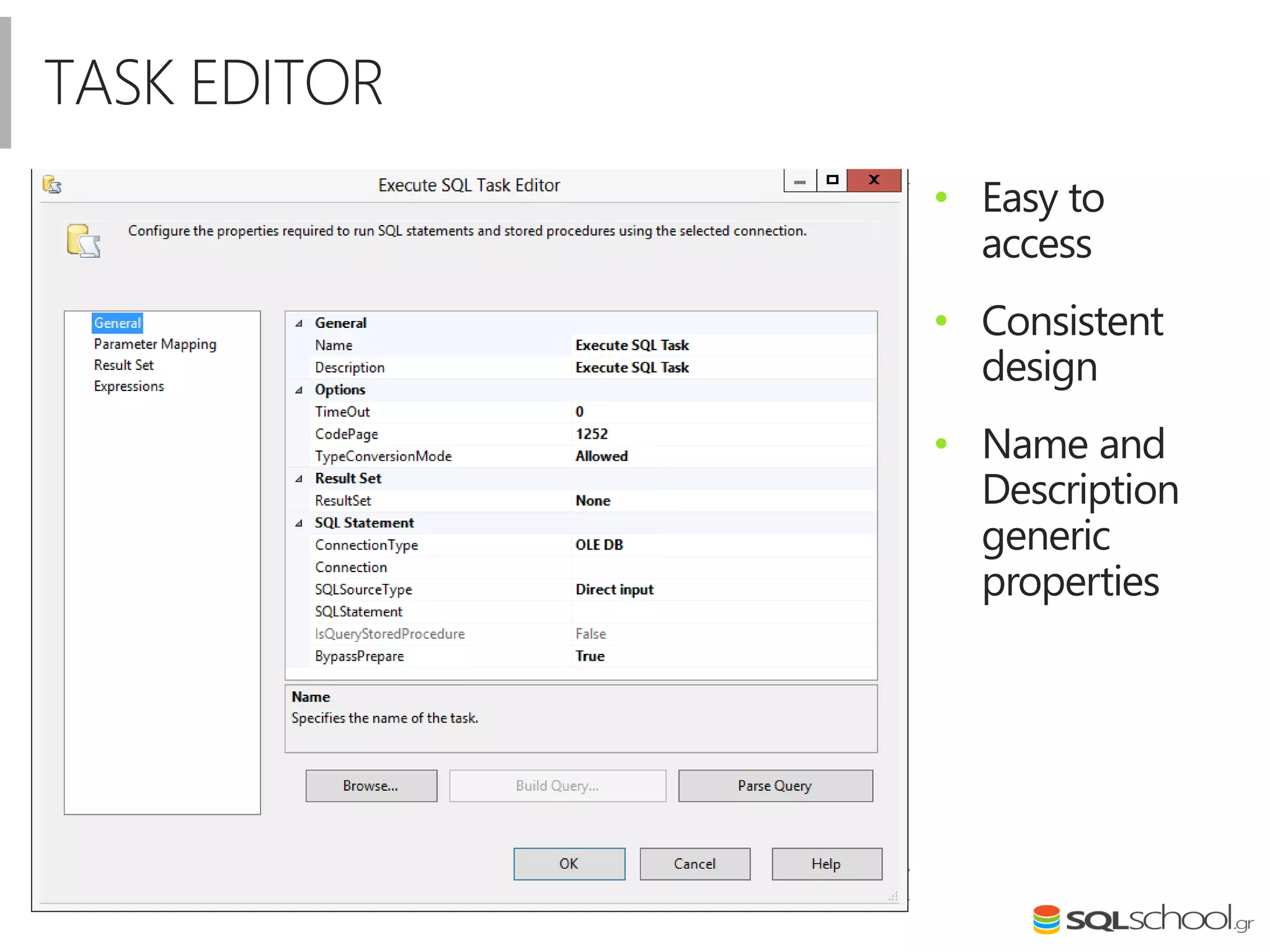Image resolution: width=1270 pixels, height=952 pixels.
Task: Click the resize grip in the dialog corner
Action: click(x=893, y=896)
